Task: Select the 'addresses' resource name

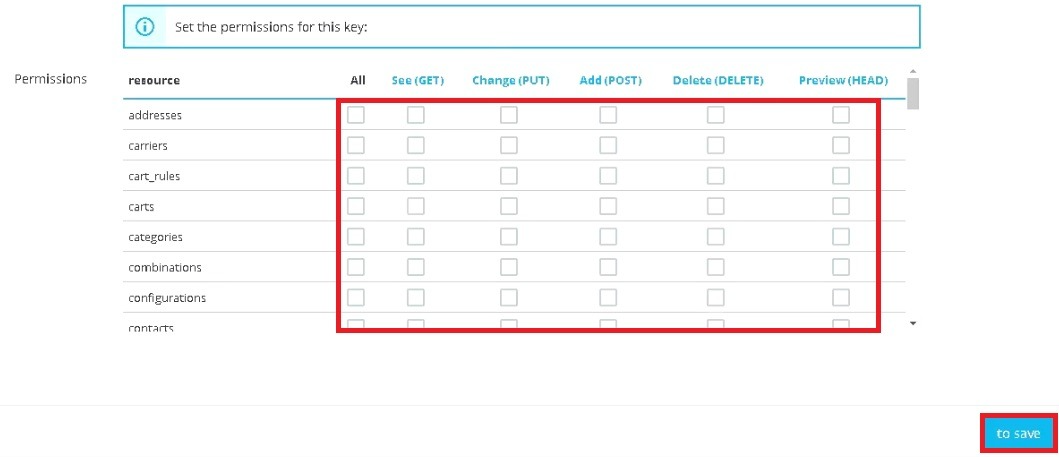Action: 155,115
